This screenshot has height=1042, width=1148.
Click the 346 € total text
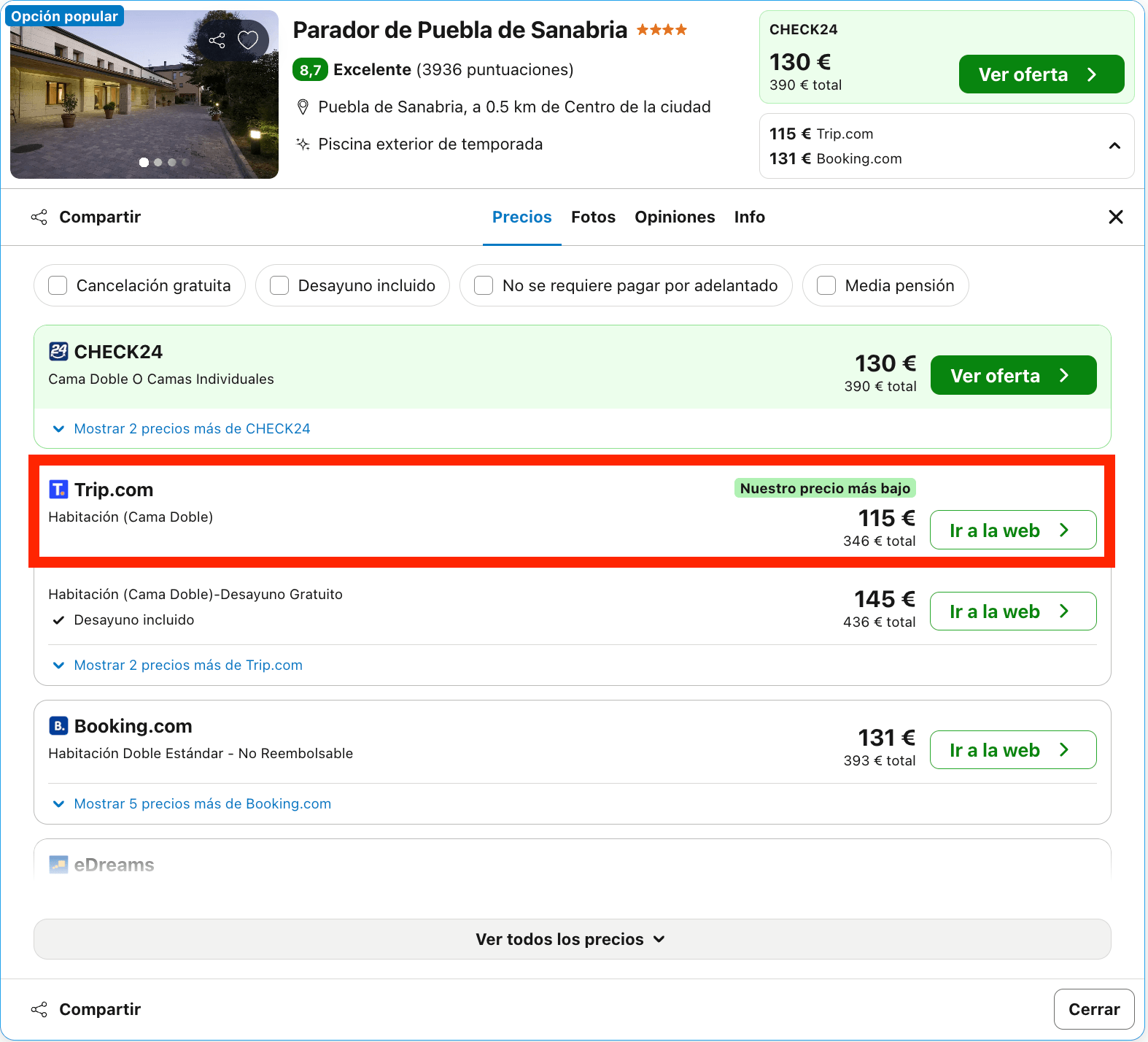[x=879, y=541]
